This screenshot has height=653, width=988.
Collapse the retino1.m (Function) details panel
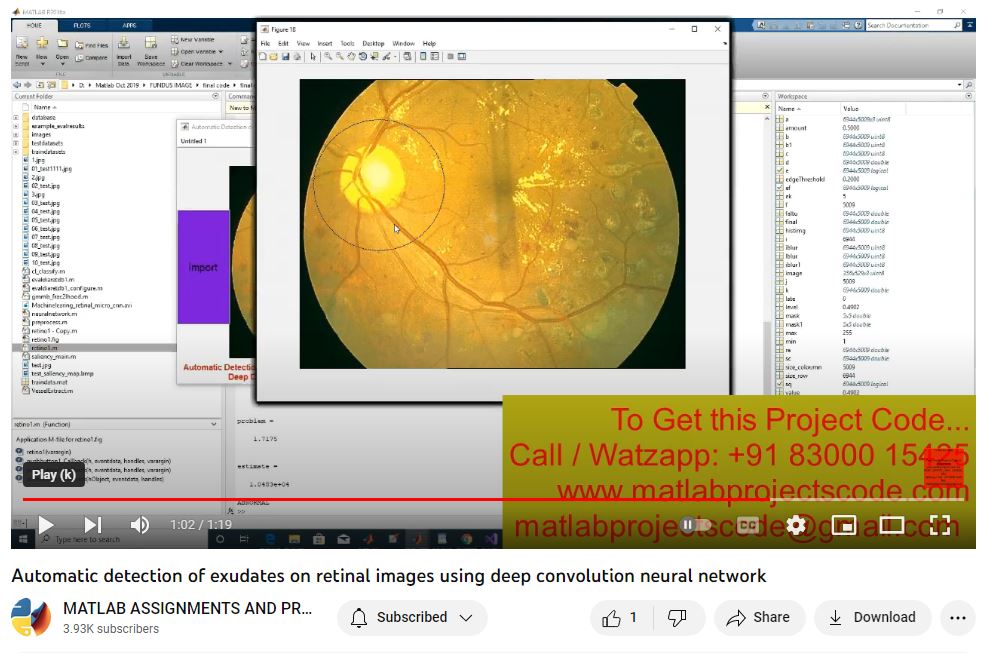(x=214, y=424)
